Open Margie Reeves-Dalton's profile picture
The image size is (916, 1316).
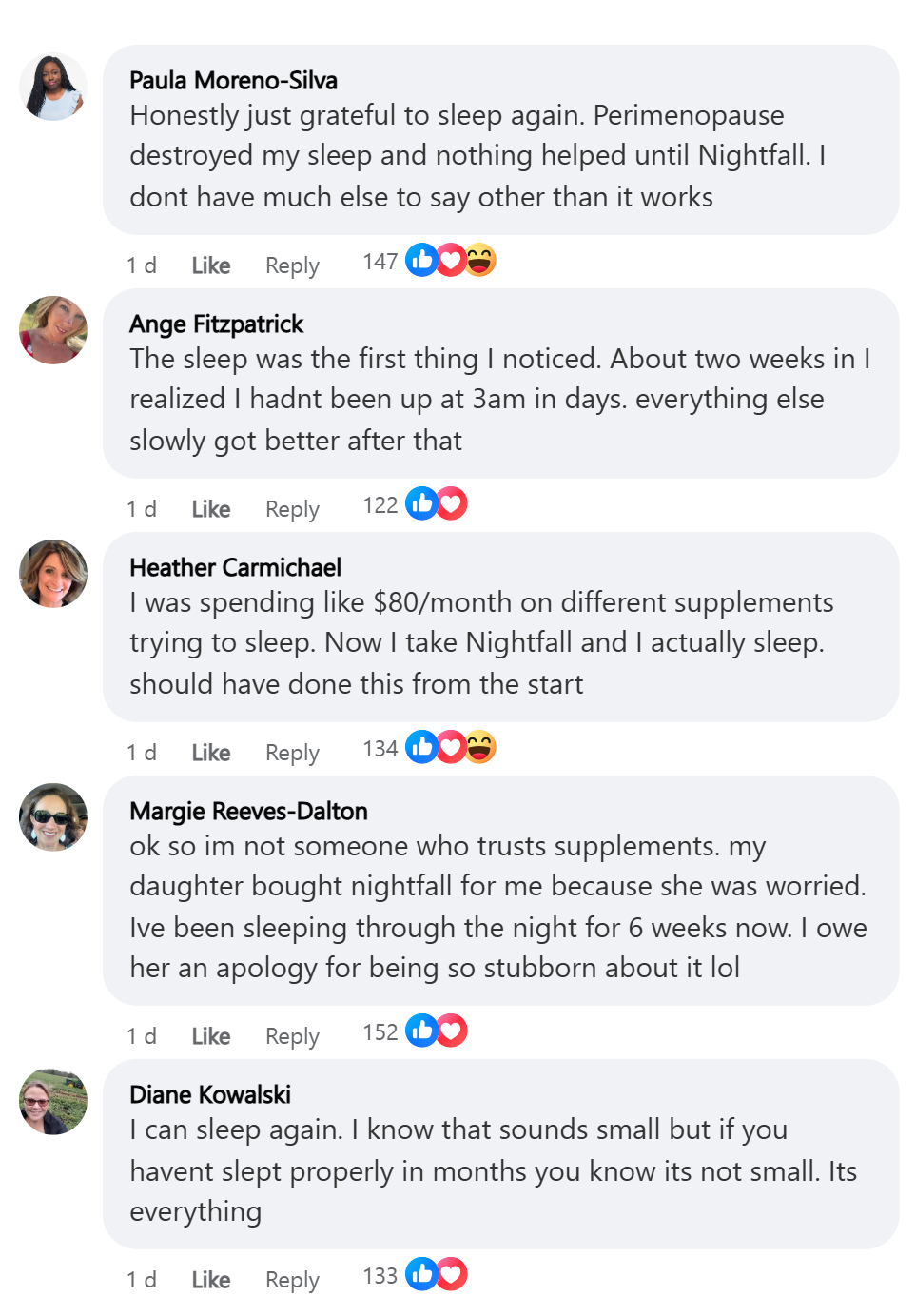pyautogui.click(x=53, y=817)
